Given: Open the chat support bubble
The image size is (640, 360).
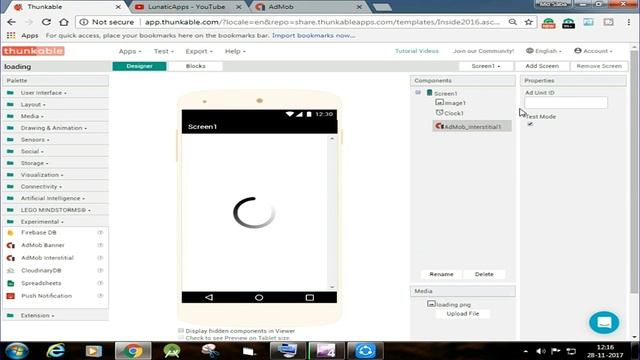Looking at the screenshot, I should 604,322.
